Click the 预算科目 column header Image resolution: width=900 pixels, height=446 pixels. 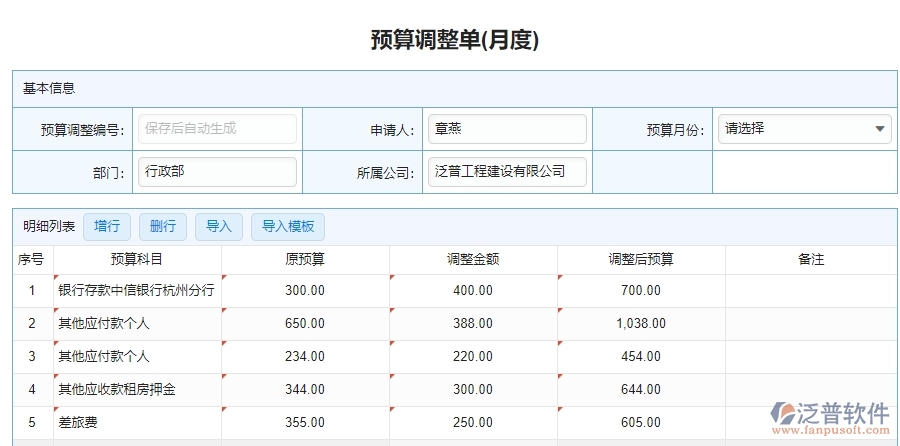click(x=137, y=260)
